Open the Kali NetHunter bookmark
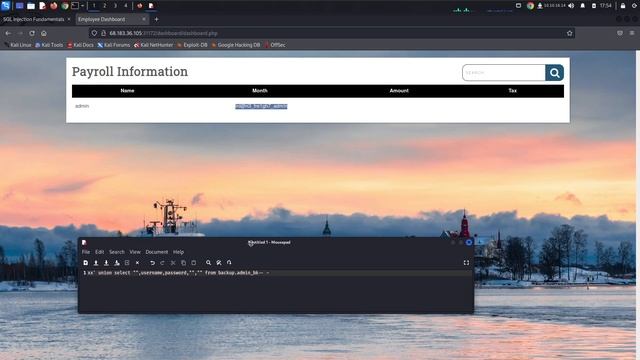Viewport: 640px width, 360px height. pyautogui.click(x=153, y=45)
